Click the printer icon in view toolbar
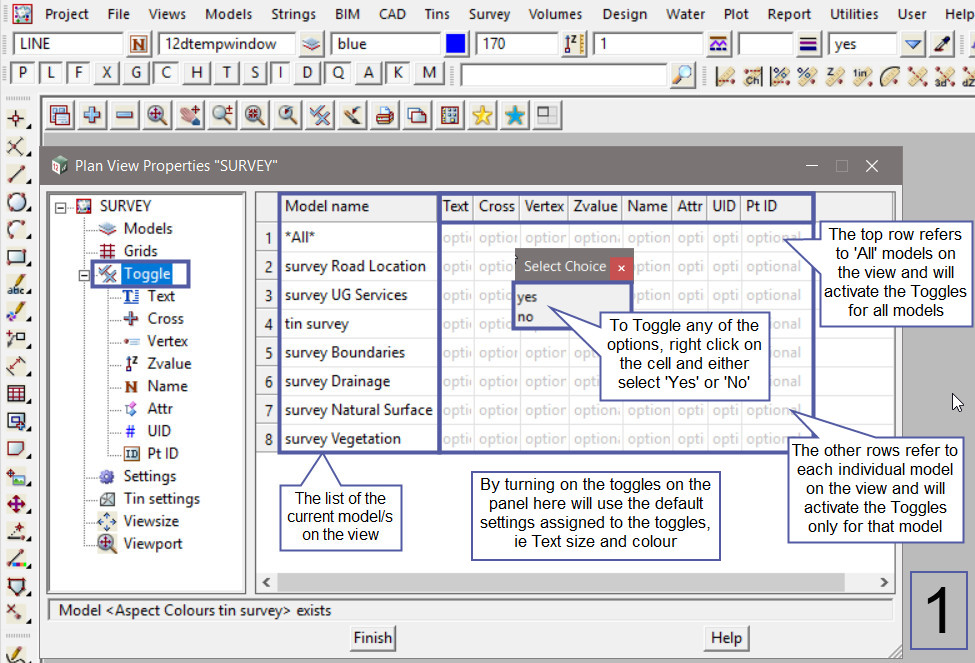The image size is (975, 663). [384, 115]
